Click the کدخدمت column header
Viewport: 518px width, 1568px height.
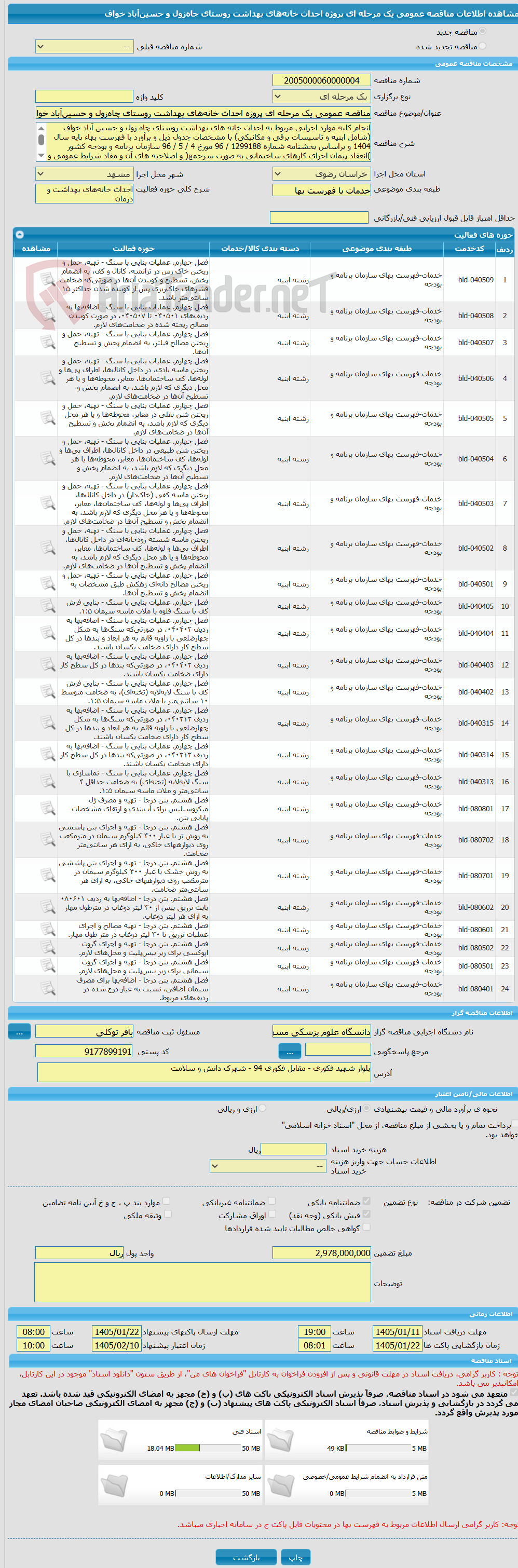pyautogui.click(x=469, y=248)
